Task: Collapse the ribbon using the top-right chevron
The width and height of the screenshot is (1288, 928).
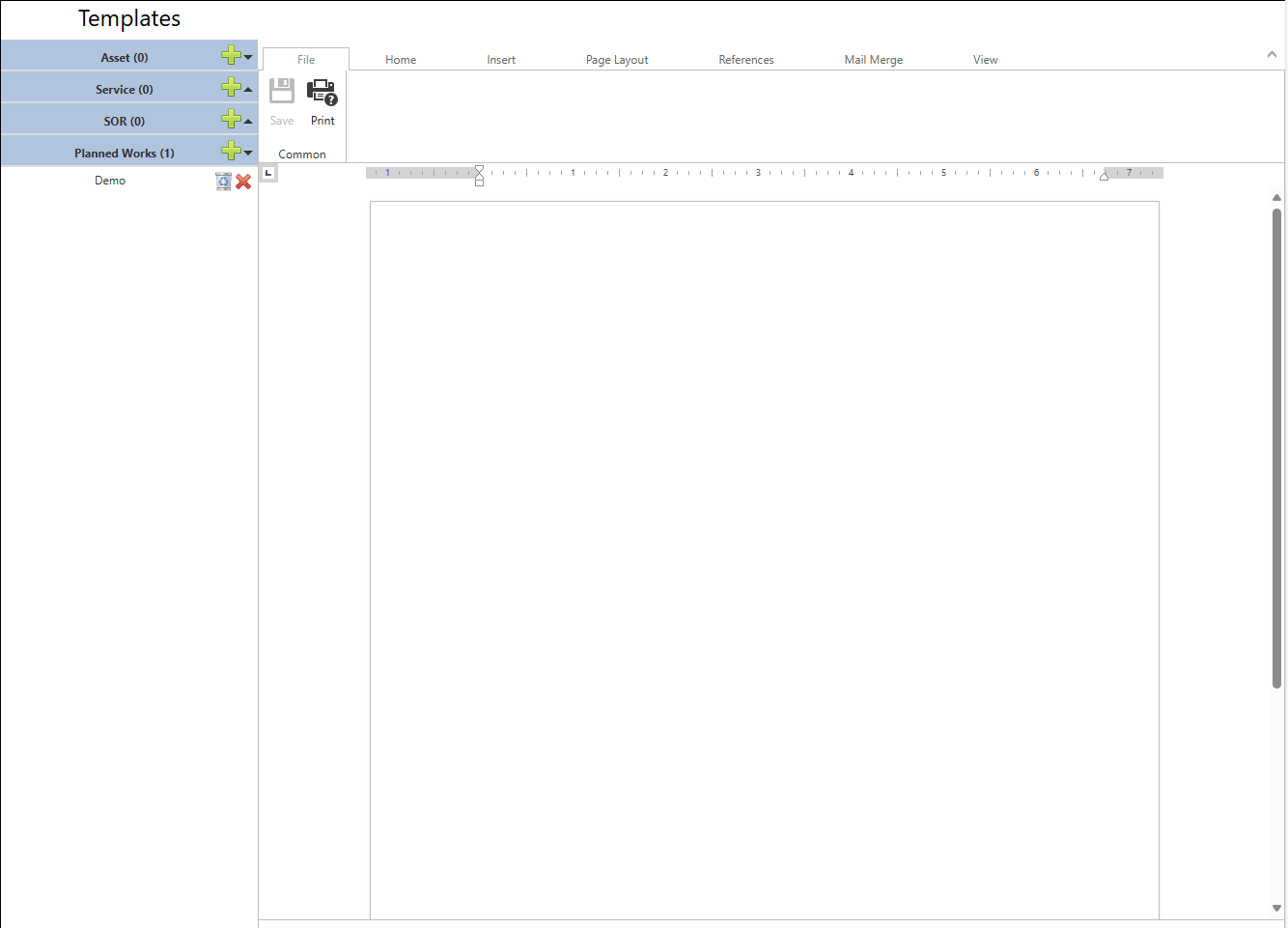Action: pyautogui.click(x=1272, y=55)
